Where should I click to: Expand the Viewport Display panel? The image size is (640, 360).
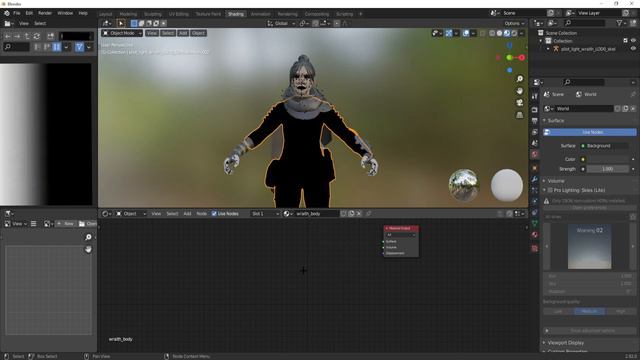[565, 343]
